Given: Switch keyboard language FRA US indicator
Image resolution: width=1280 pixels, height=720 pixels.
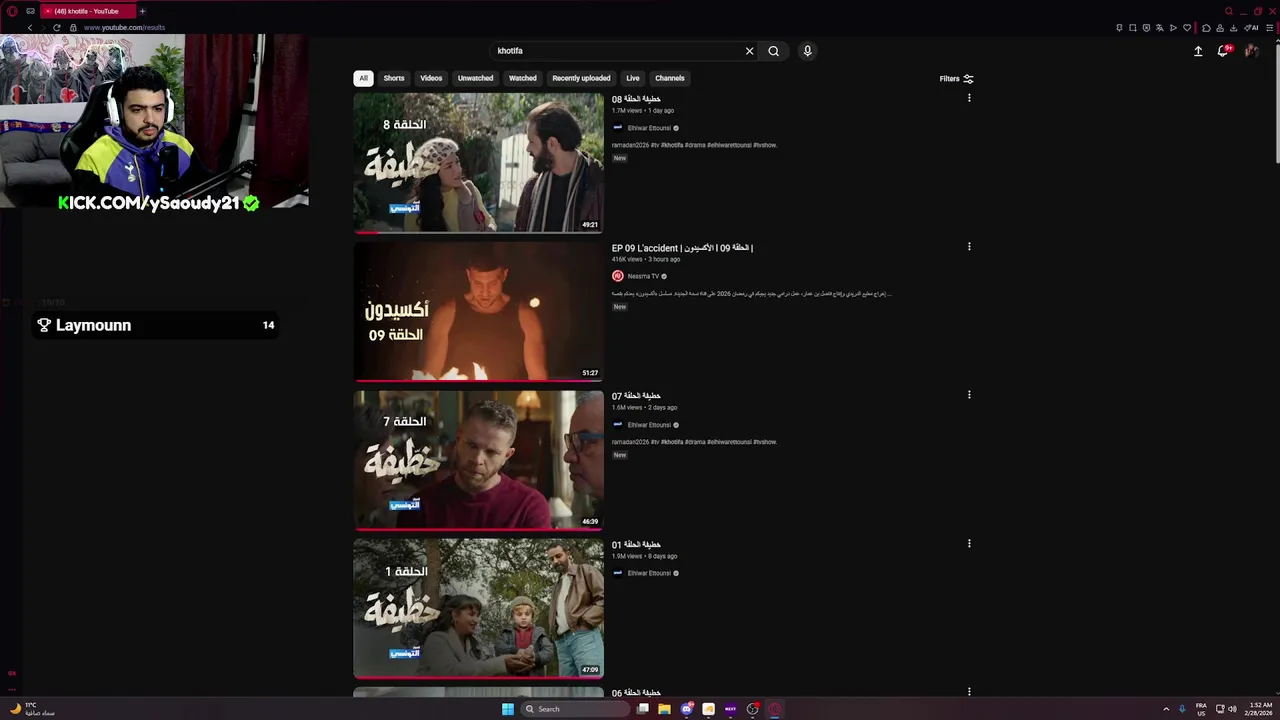Looking at the screenshot, I should (1201, 709).
